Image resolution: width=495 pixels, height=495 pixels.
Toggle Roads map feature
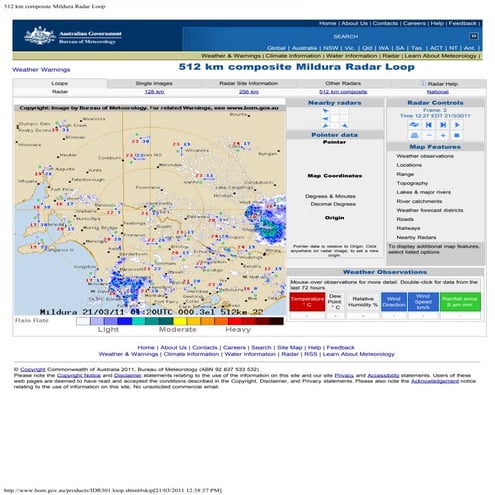(405, 219)
